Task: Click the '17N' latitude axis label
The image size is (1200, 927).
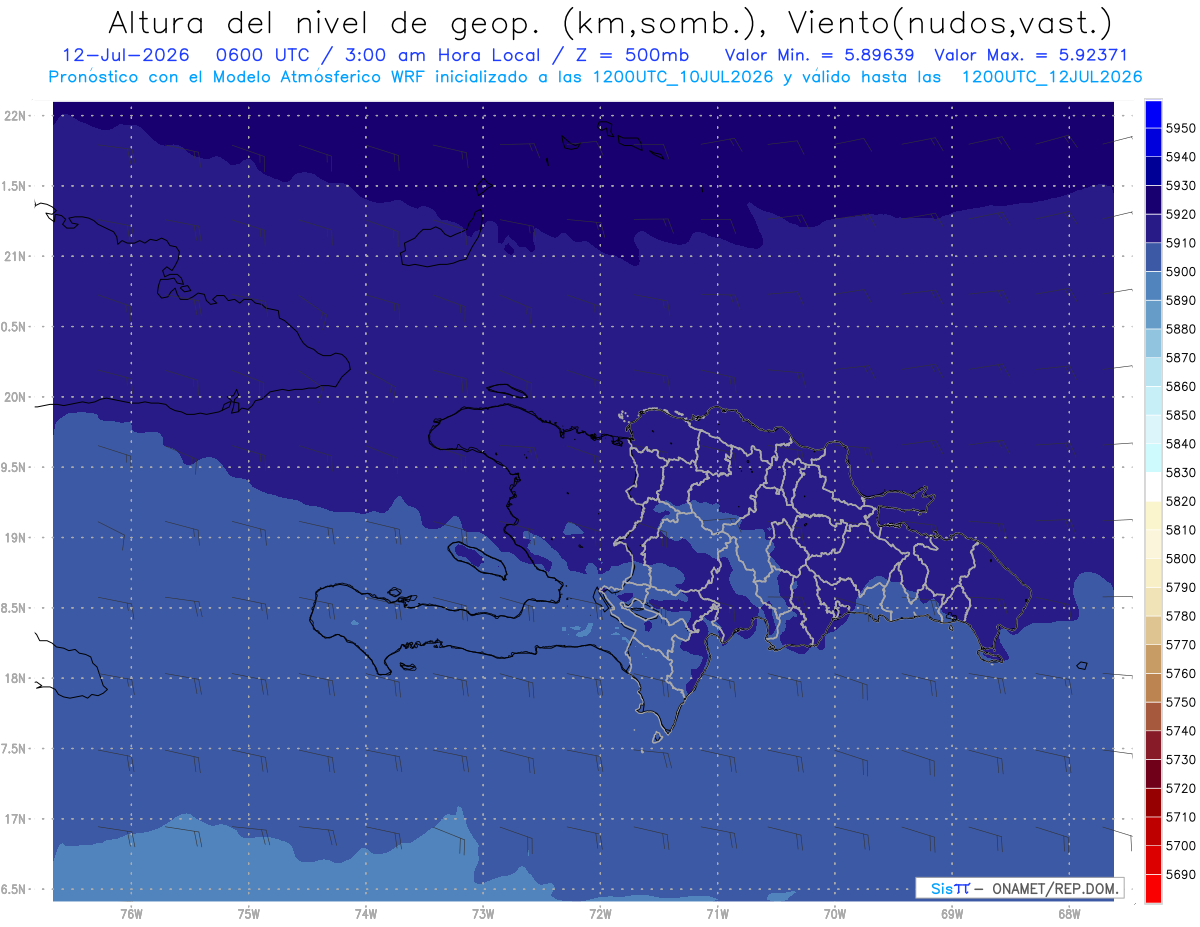Action: (16, 819)
